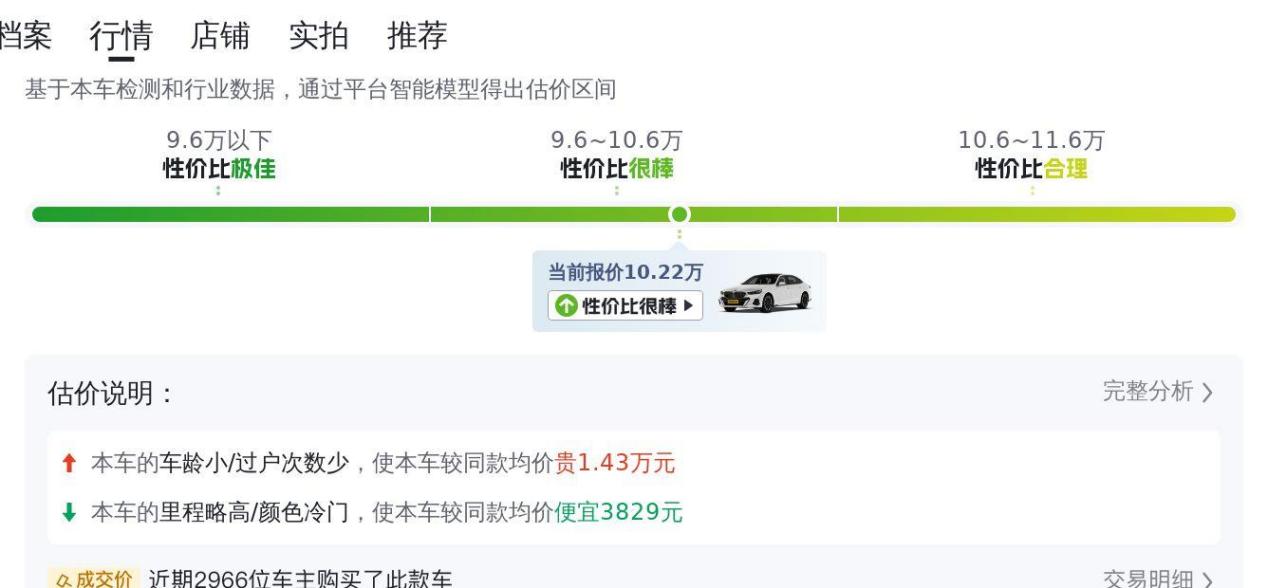1268x588 pixels.
Task: Click the red up-arrow price increase icon
Action: pos(69,463)
